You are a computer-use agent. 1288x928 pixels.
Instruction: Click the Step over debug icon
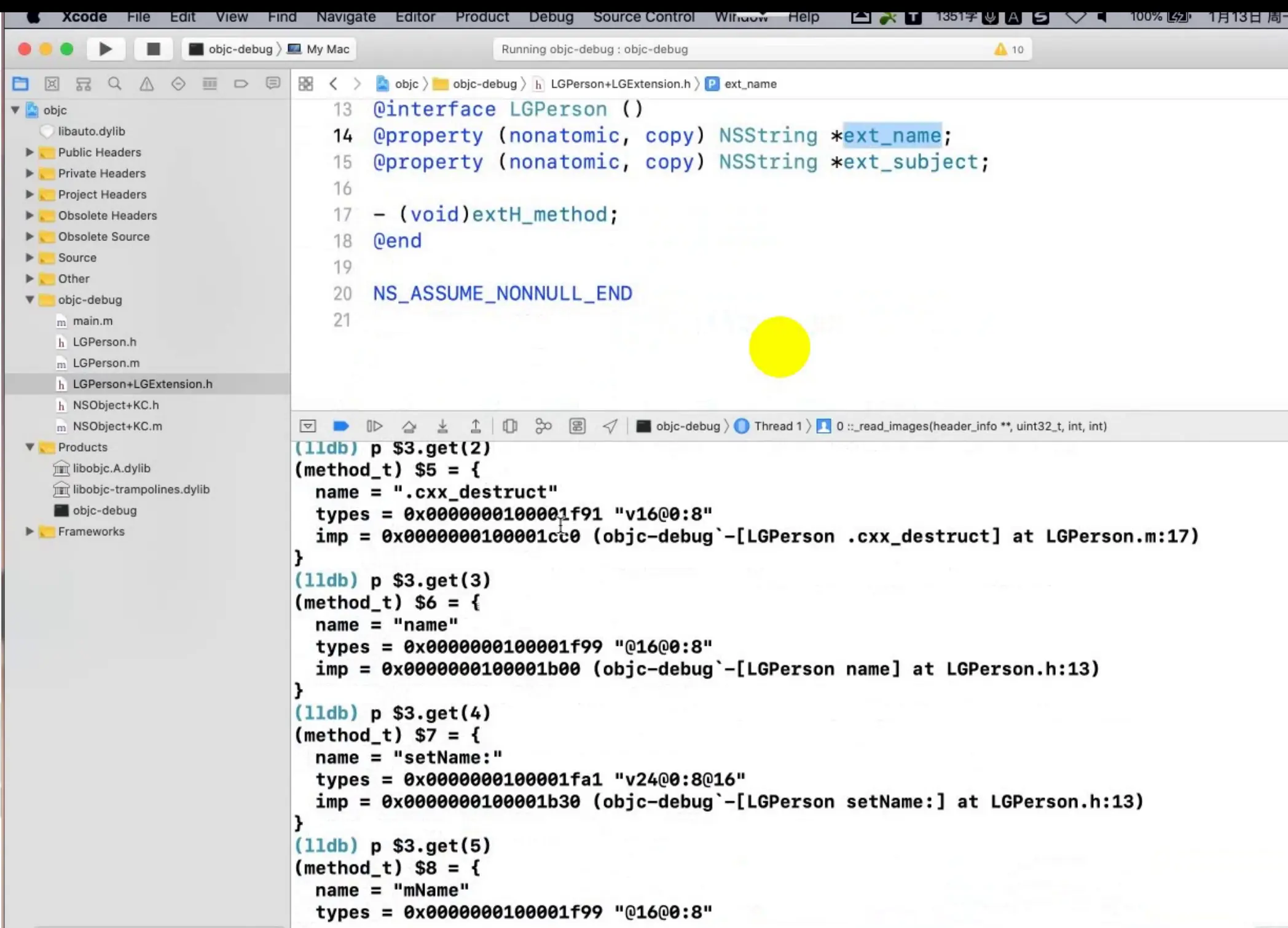coord(409,427)
